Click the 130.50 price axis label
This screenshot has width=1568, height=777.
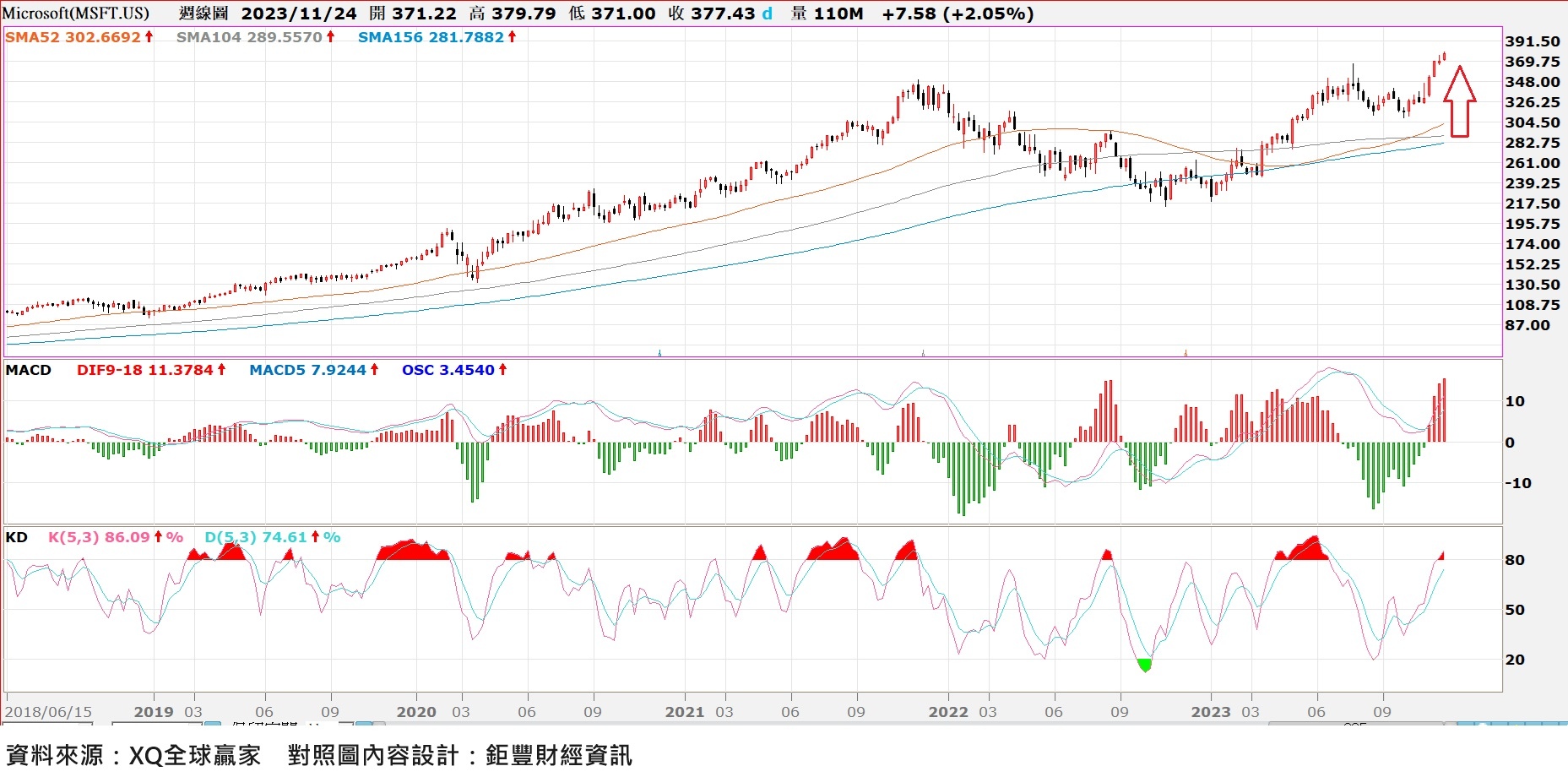tap(1533, 285)
